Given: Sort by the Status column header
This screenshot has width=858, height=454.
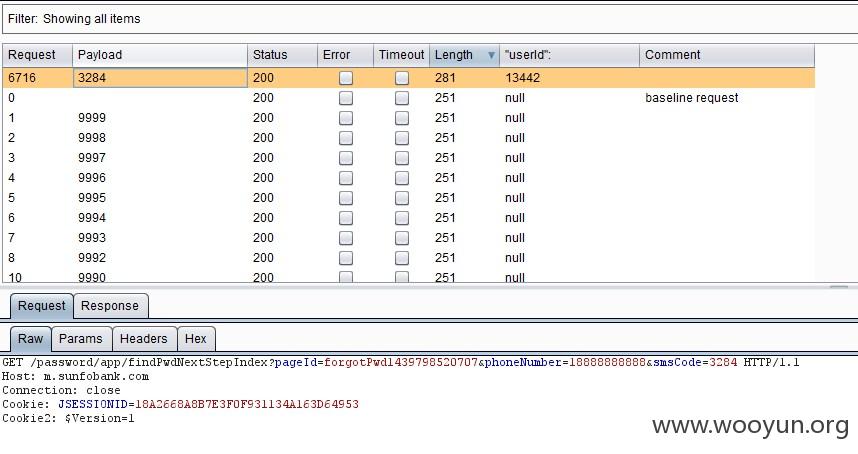Looking at the screenshot, I should [x=282, y=55].
